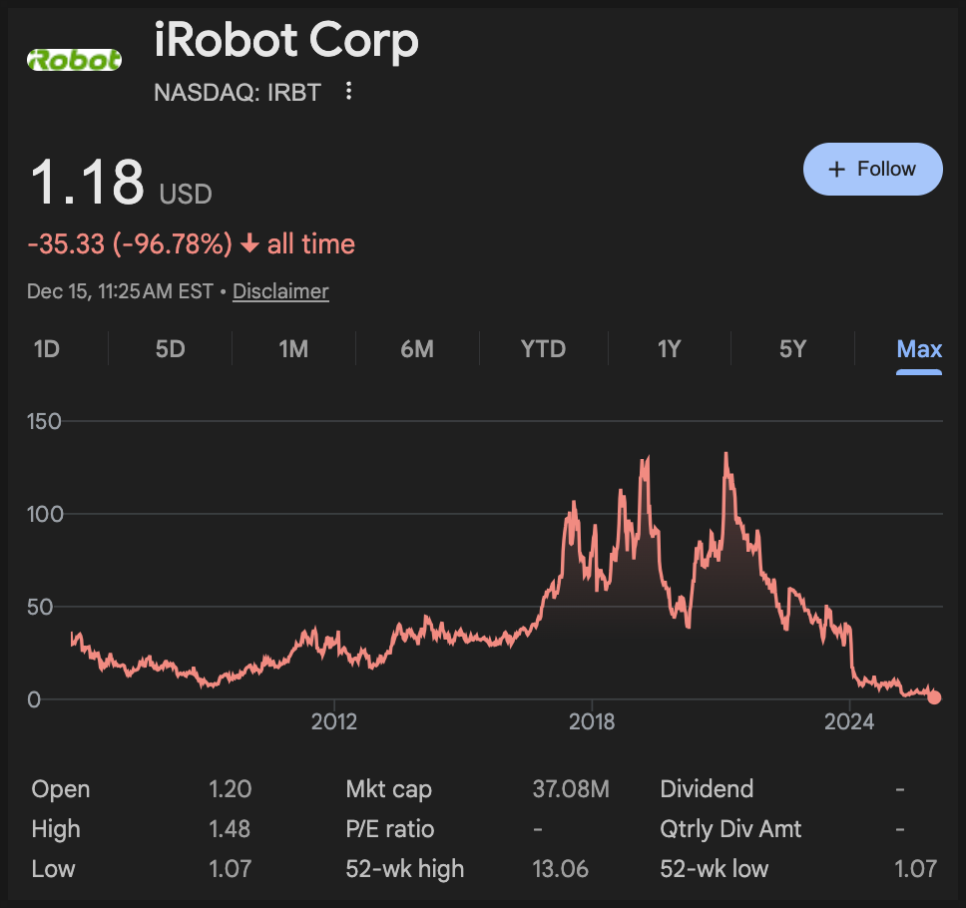Click the current price endpoint dot on chart
This screenshot has height=908, width=966.
coord(934,697)
